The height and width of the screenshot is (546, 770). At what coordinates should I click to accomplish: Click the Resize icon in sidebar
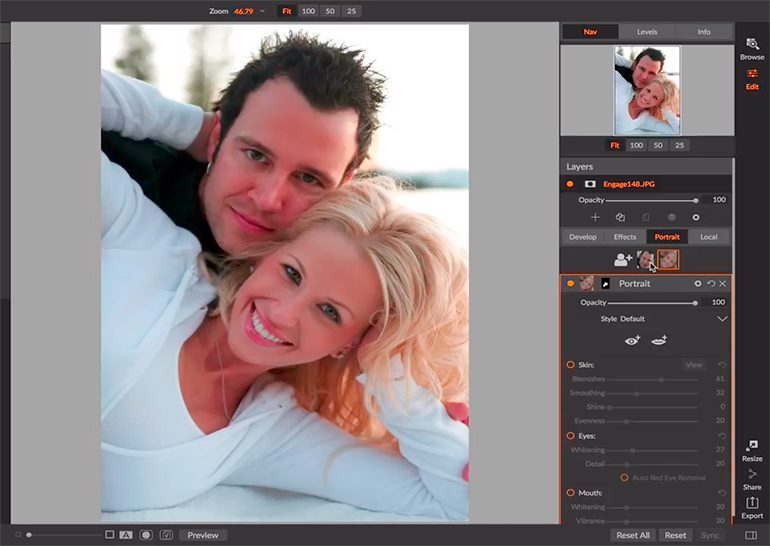click(752, 449)
